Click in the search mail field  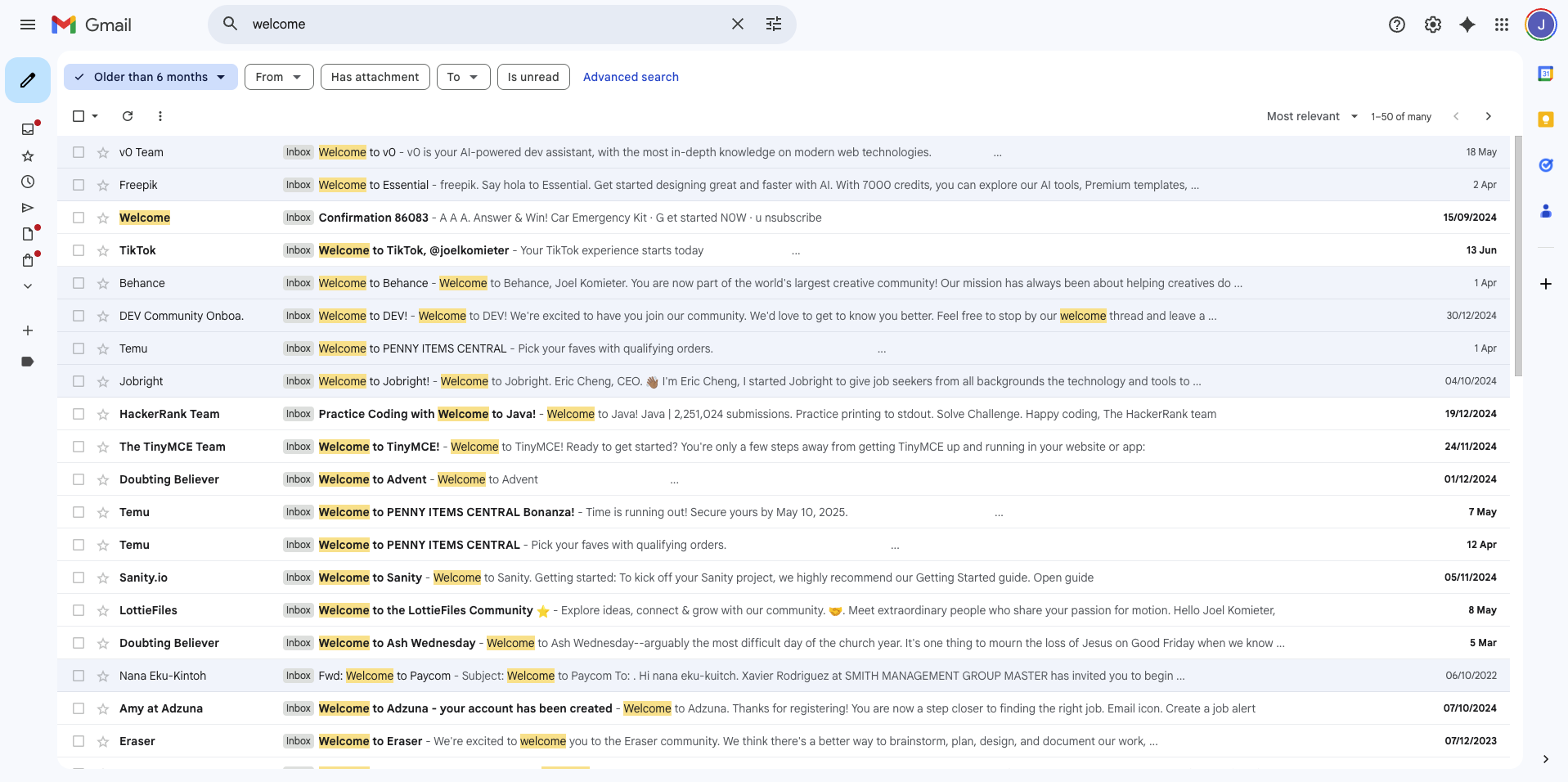point(483,25)
